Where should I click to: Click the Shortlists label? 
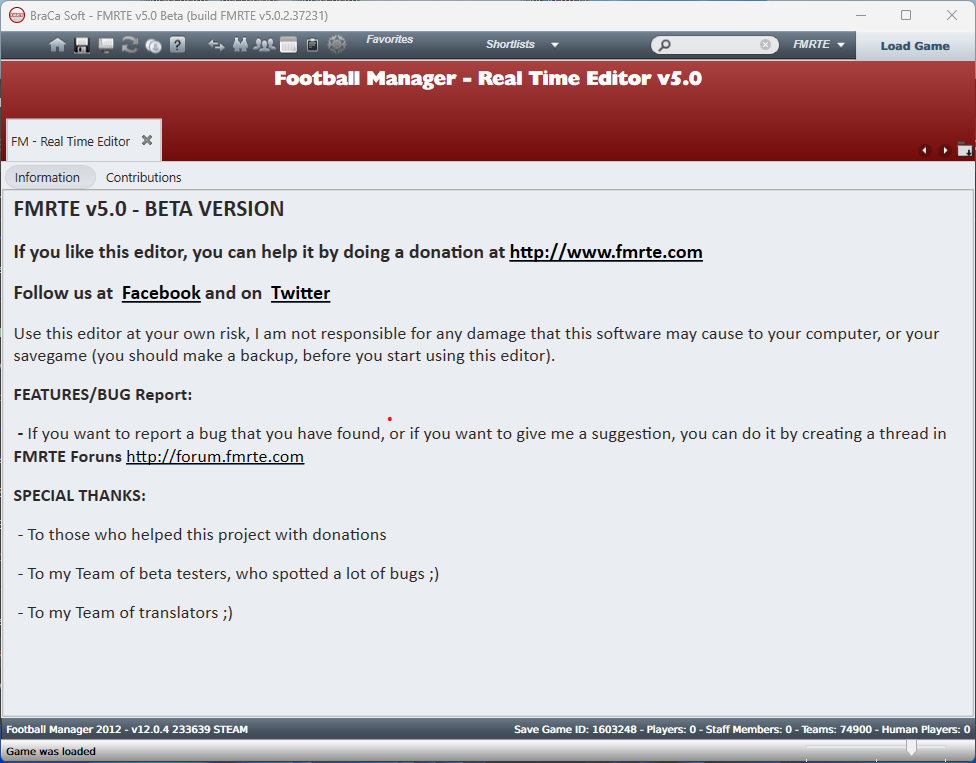coord(510,44)
